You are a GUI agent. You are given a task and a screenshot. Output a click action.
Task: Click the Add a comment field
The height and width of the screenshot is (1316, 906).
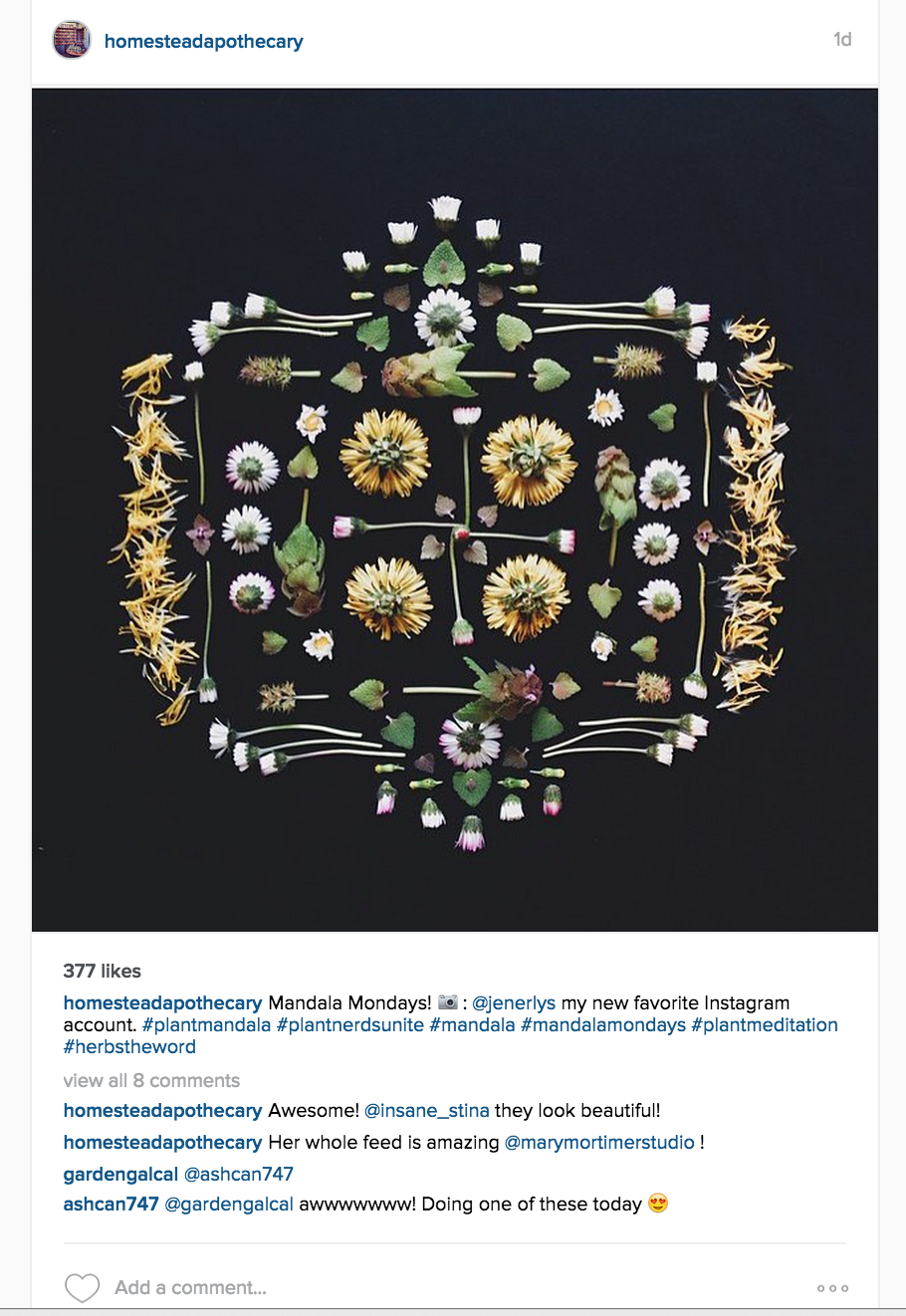438,1287
